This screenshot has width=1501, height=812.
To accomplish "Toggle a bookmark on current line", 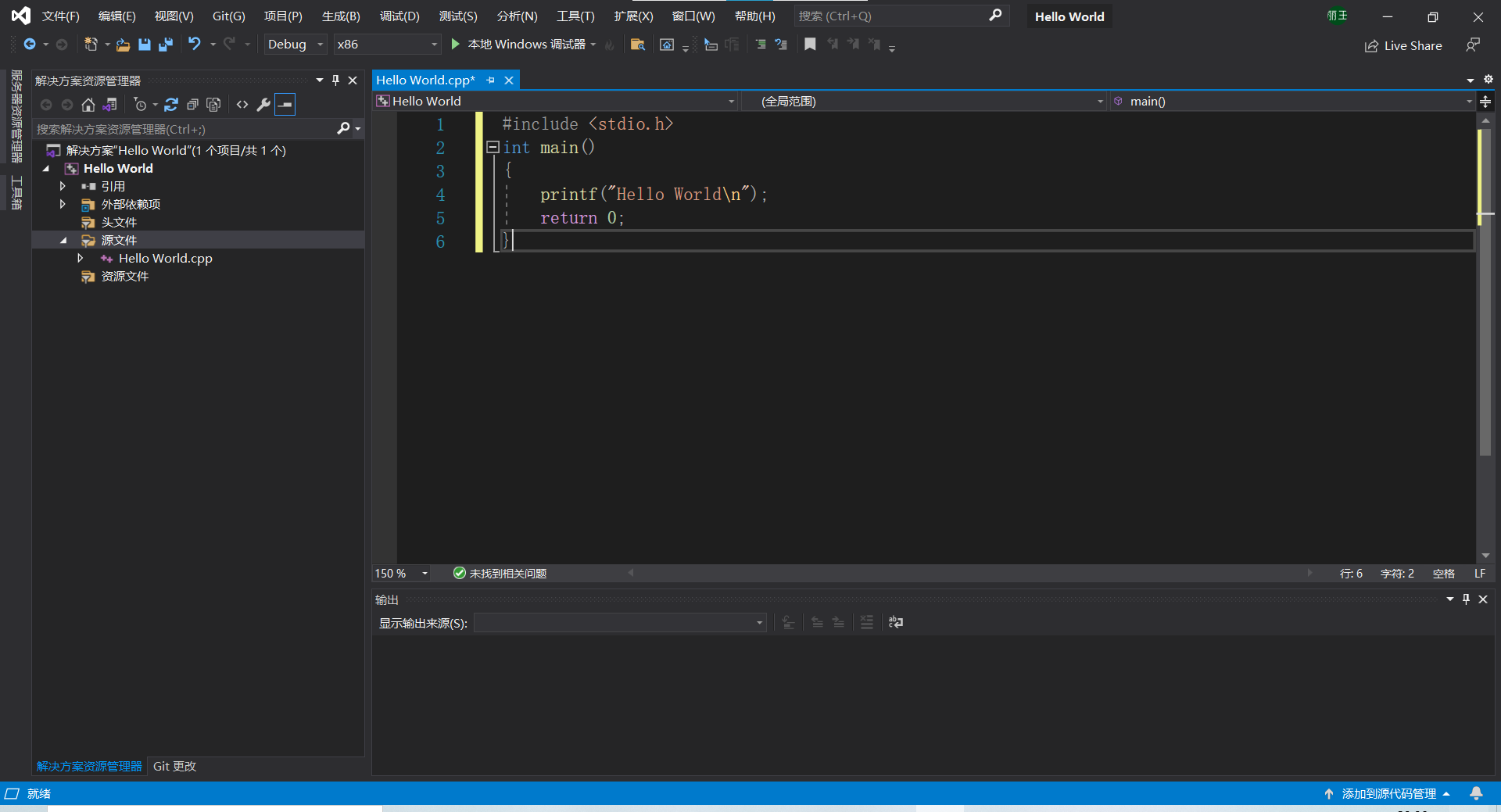I will [x=810, y=45].
